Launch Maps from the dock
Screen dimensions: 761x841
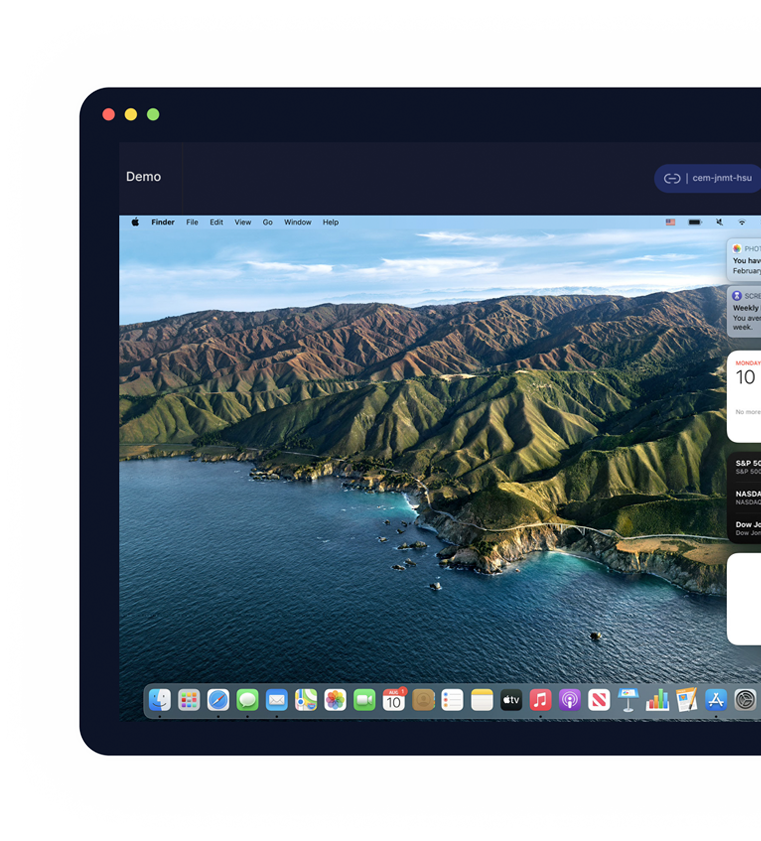[x=306, y=700]
